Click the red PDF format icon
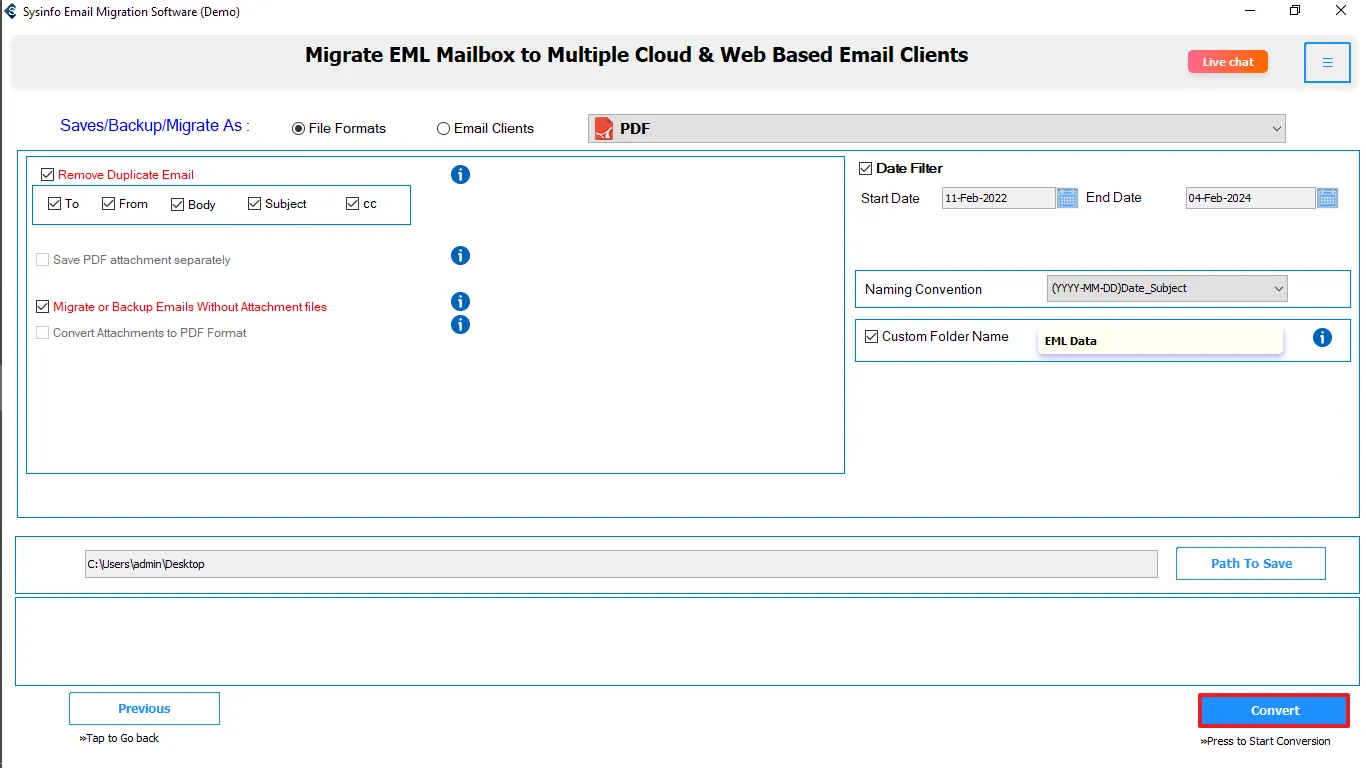The image size is (1366, 768). [x=604, y=128]
